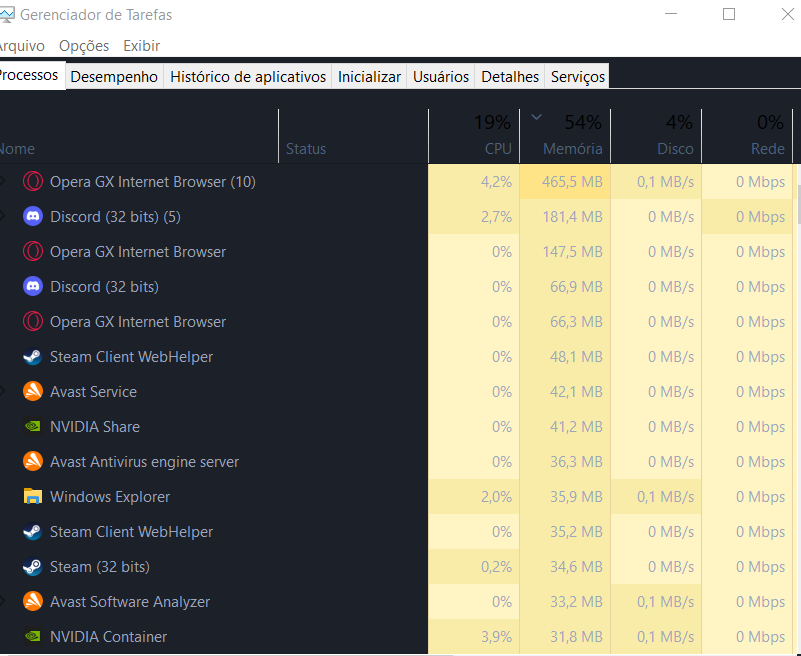Image resolution: width=801 pixels, height=656 pixels.
Task: Switch to the Serviços tab
Action: (x=578, y=77)
